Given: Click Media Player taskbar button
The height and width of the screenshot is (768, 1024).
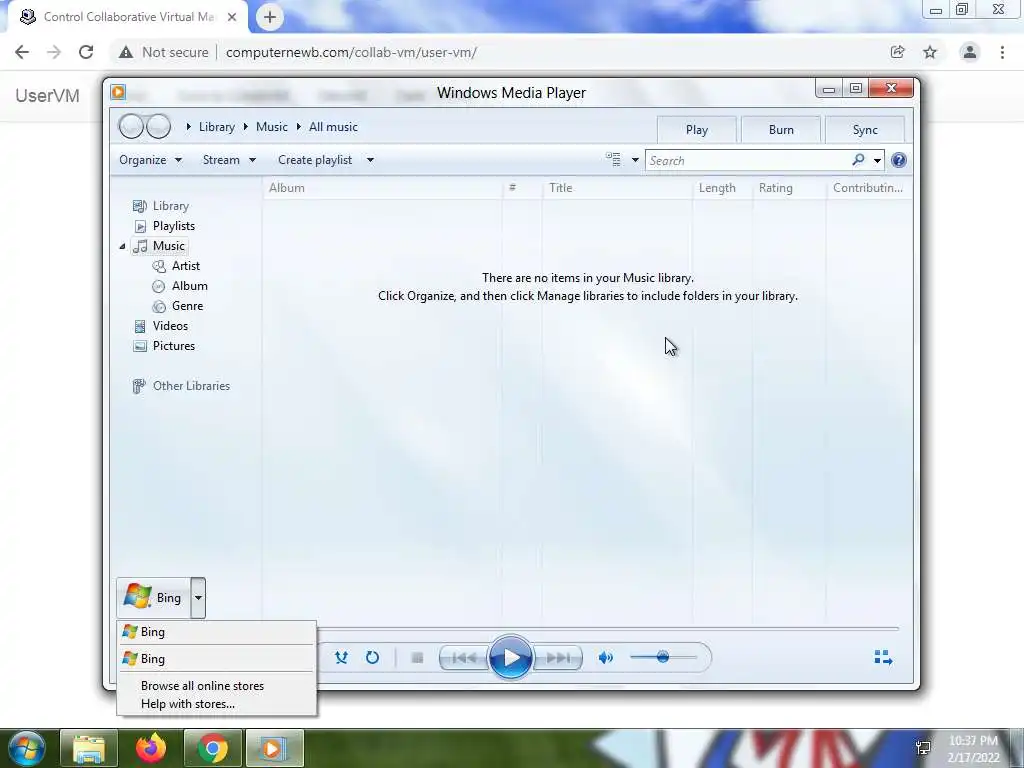Looking at the screenshot, I should (x=275, y=748).
